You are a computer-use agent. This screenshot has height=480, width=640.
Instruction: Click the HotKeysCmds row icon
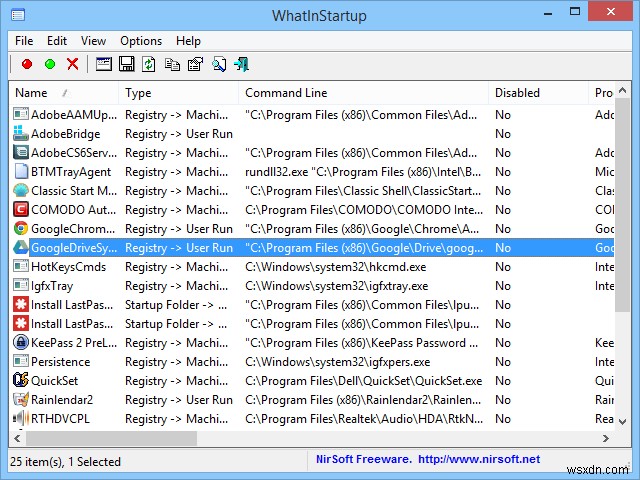[x=20, y=266]
